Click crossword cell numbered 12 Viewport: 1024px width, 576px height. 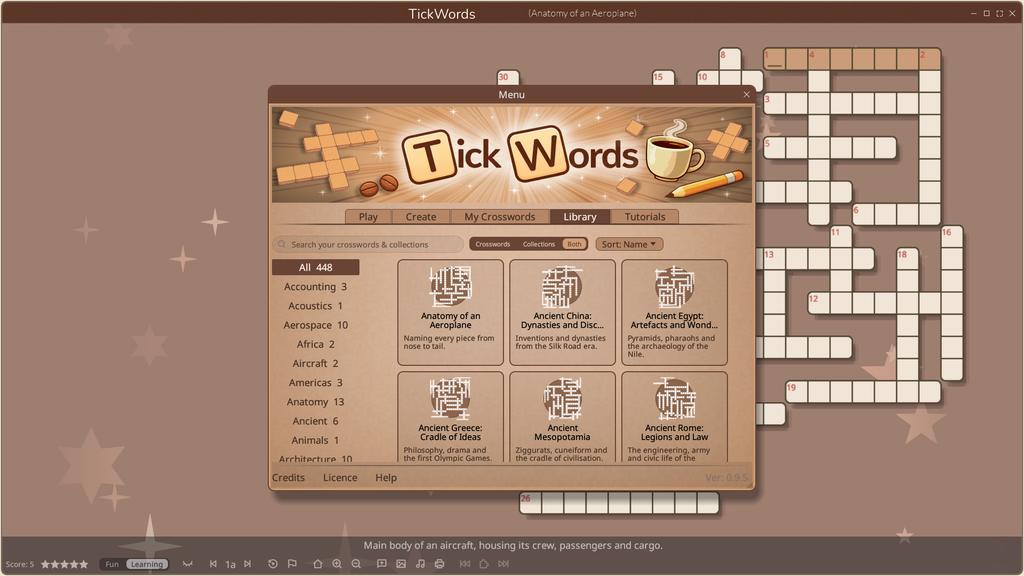(x=819, y=303)
